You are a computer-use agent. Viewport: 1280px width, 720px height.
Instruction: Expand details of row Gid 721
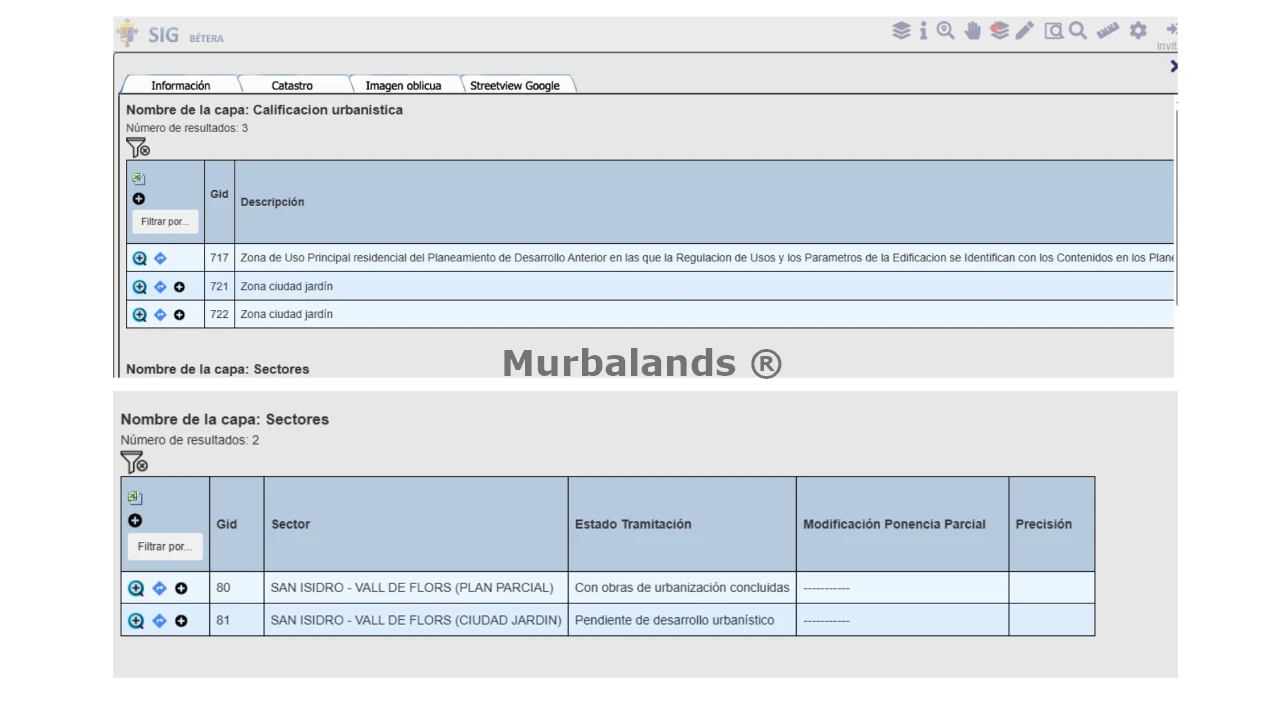179,287
